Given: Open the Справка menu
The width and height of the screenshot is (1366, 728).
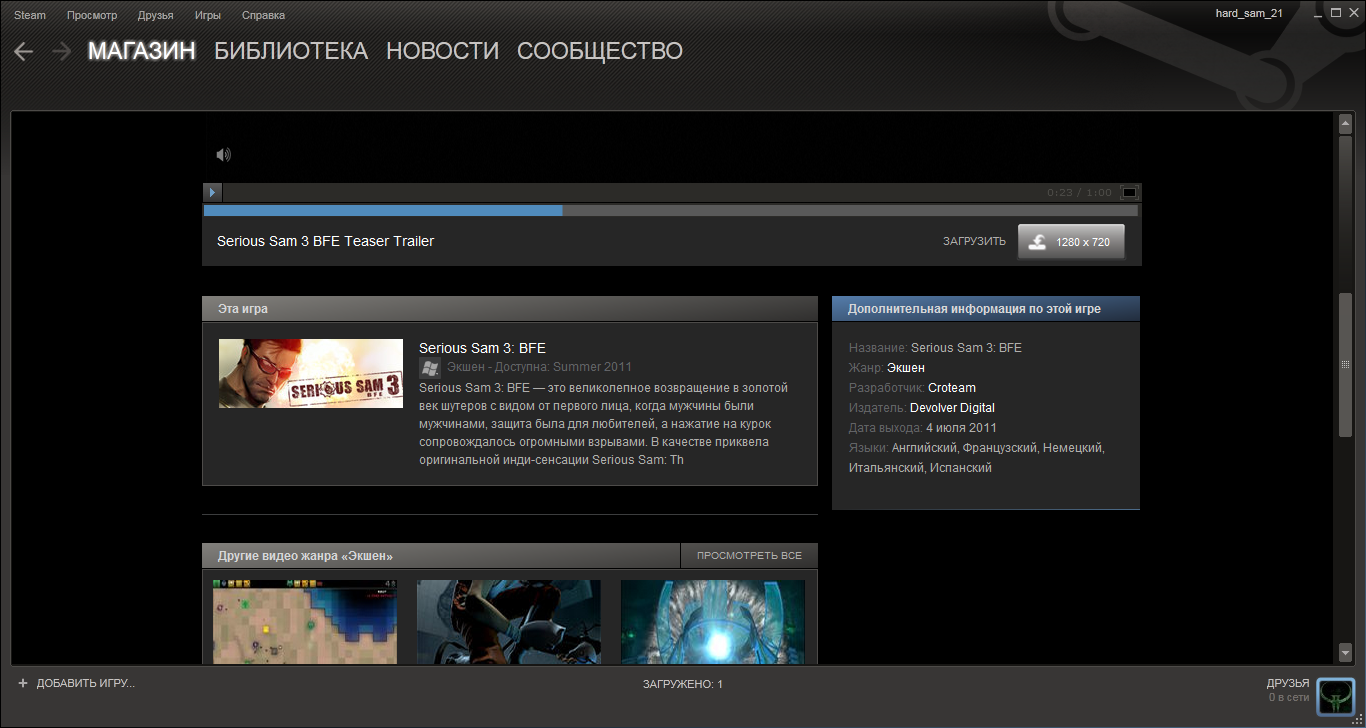Looking at the screenshot, I should 263,15.
